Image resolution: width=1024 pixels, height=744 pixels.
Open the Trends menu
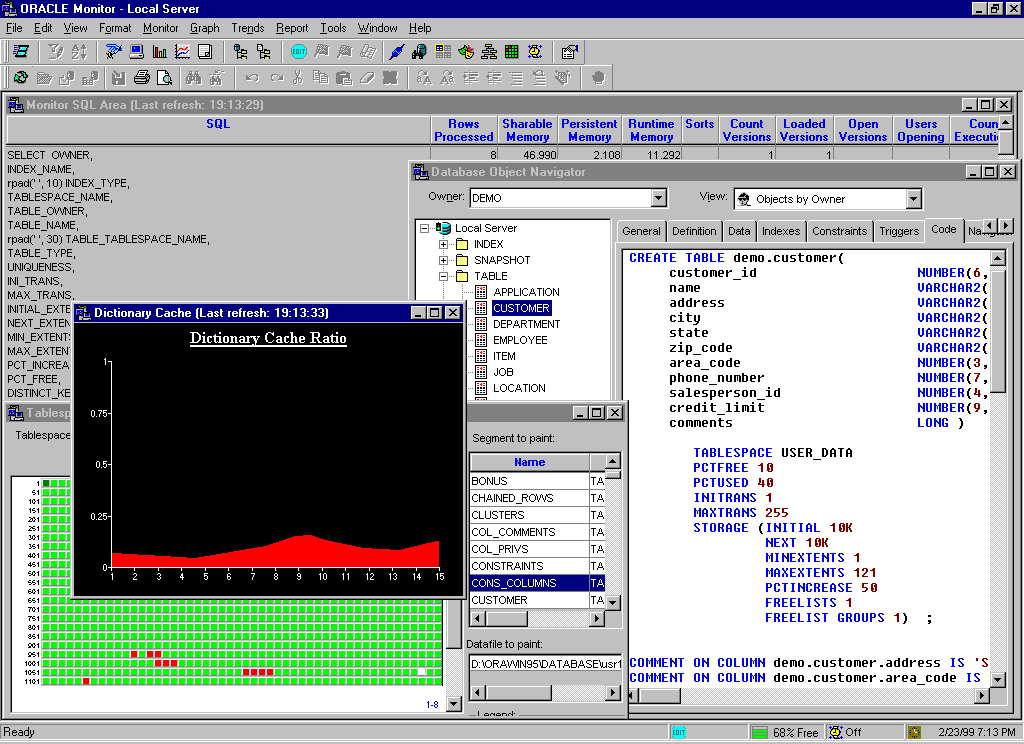pyautogui.click(x=248, y=28)
